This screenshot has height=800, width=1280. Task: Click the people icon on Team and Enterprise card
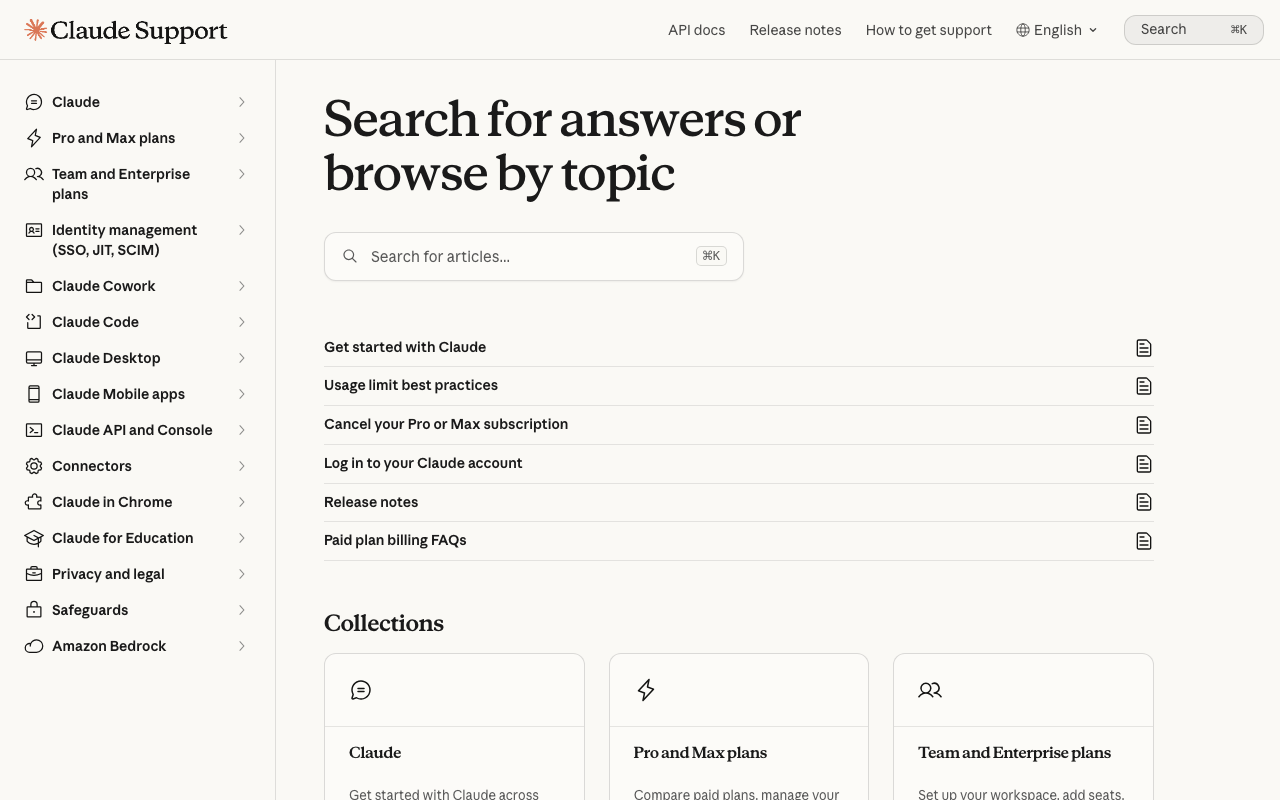930,690
